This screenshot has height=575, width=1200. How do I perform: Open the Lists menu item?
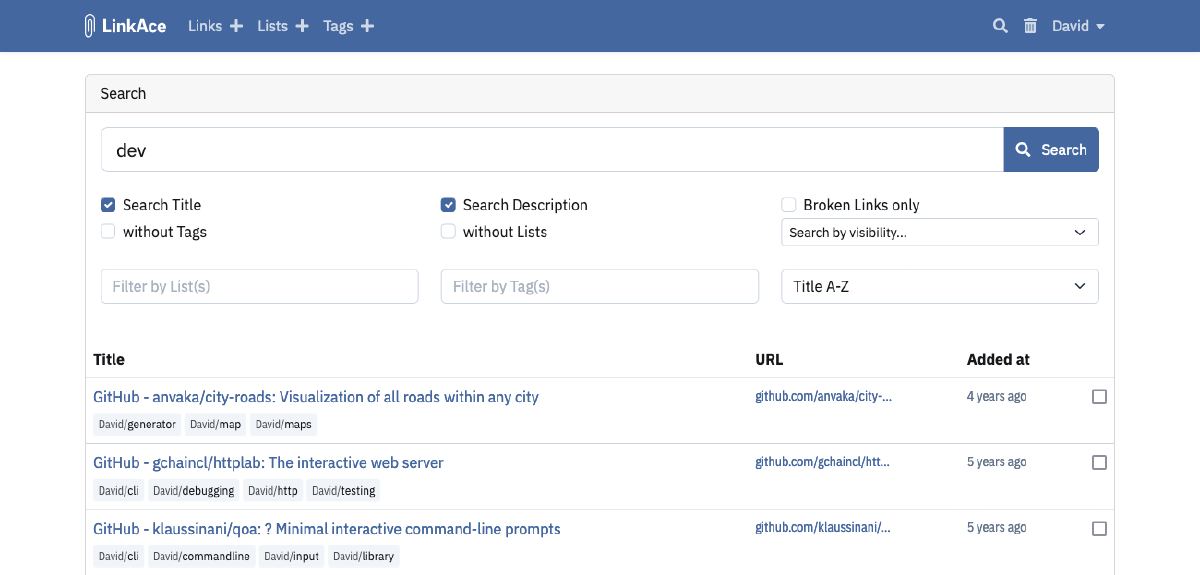tap(272, 26)
